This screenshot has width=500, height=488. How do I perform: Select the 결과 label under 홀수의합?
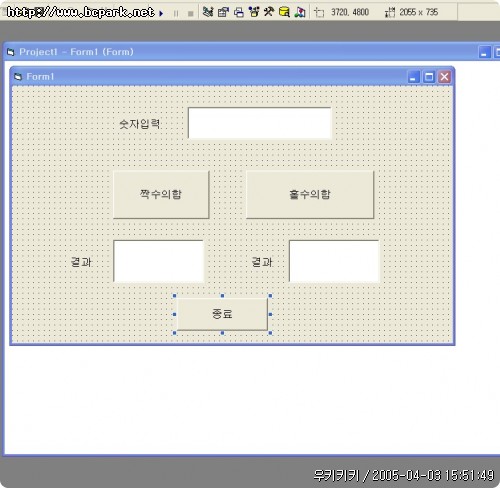click(x=262, y=262)
